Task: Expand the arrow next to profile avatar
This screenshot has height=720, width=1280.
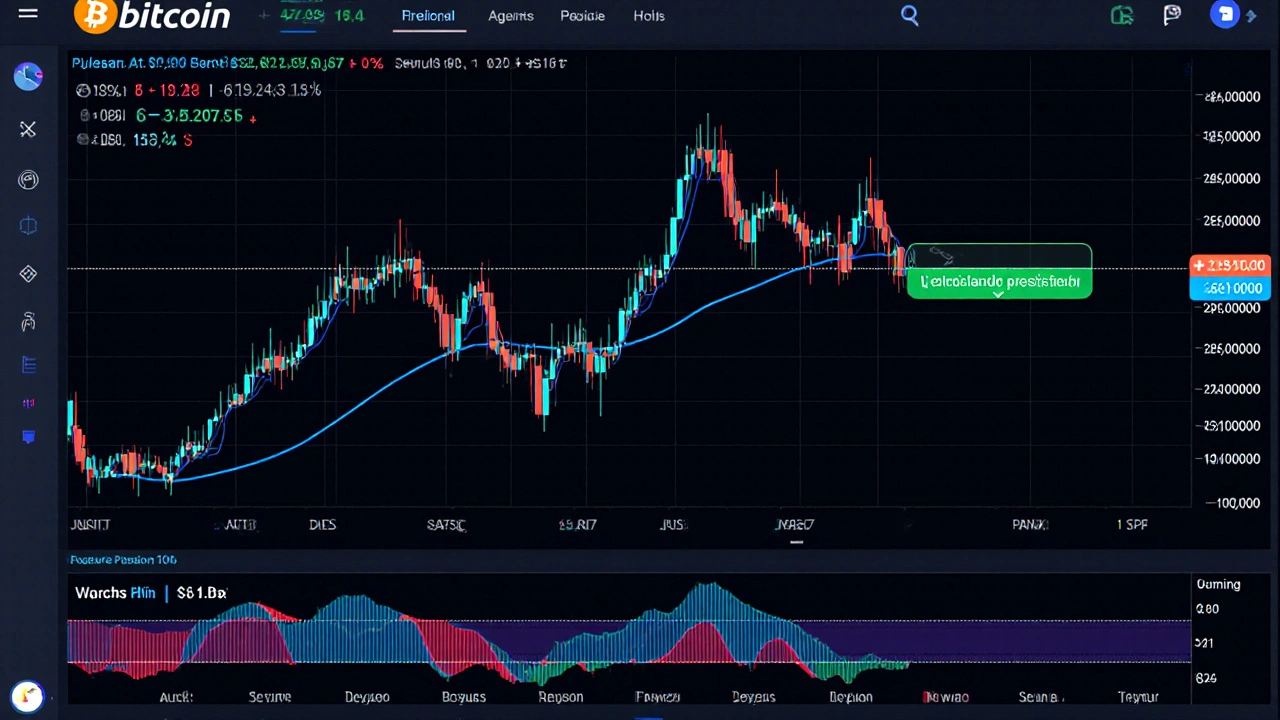Action: 1251,15
